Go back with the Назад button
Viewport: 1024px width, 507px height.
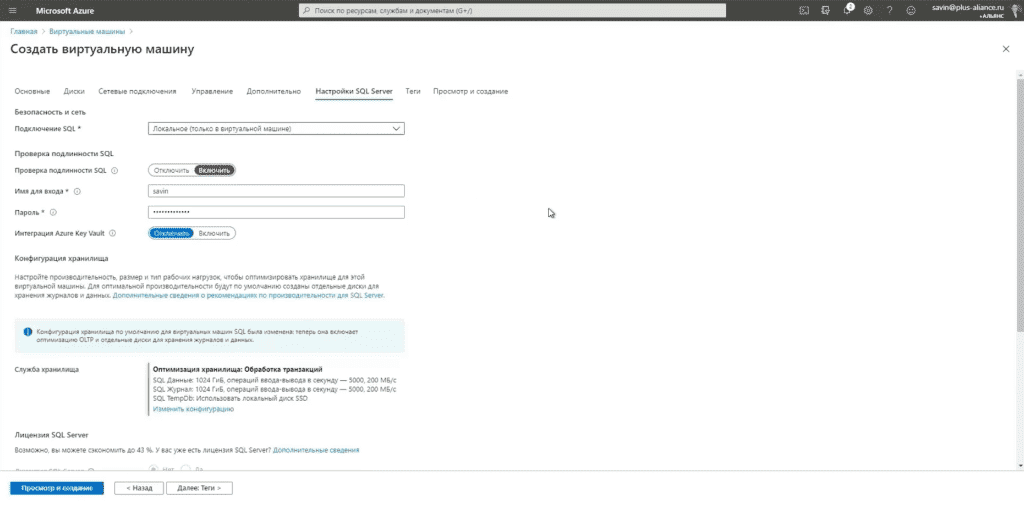(x=138, y=488)
